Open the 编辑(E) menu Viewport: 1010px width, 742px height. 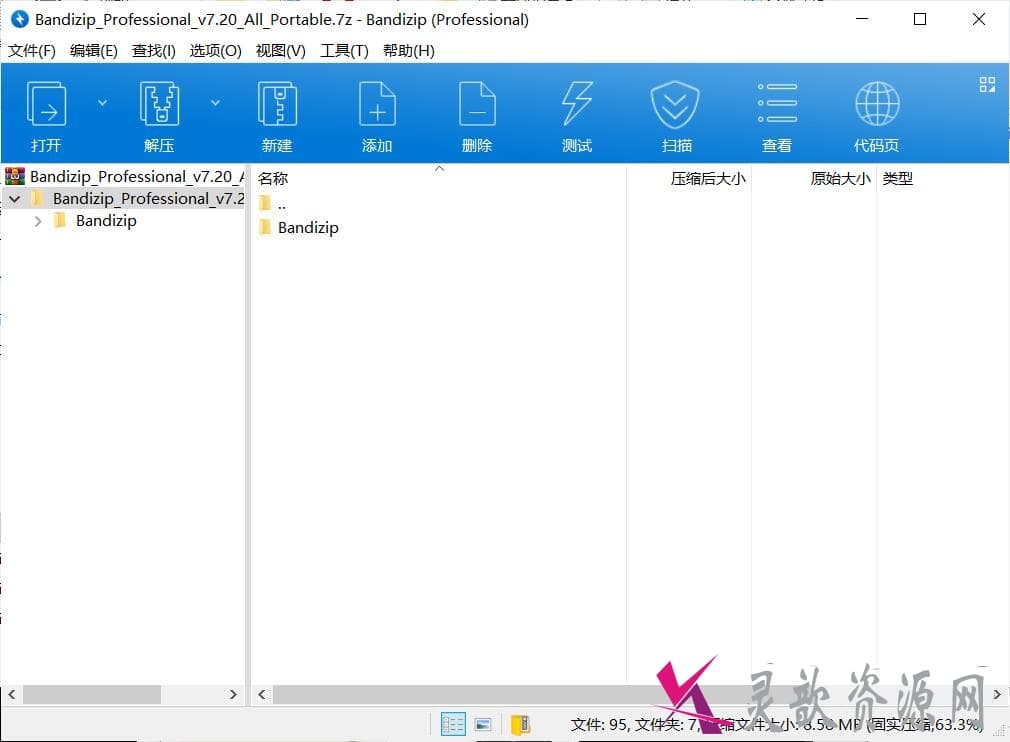coord(93,50)
